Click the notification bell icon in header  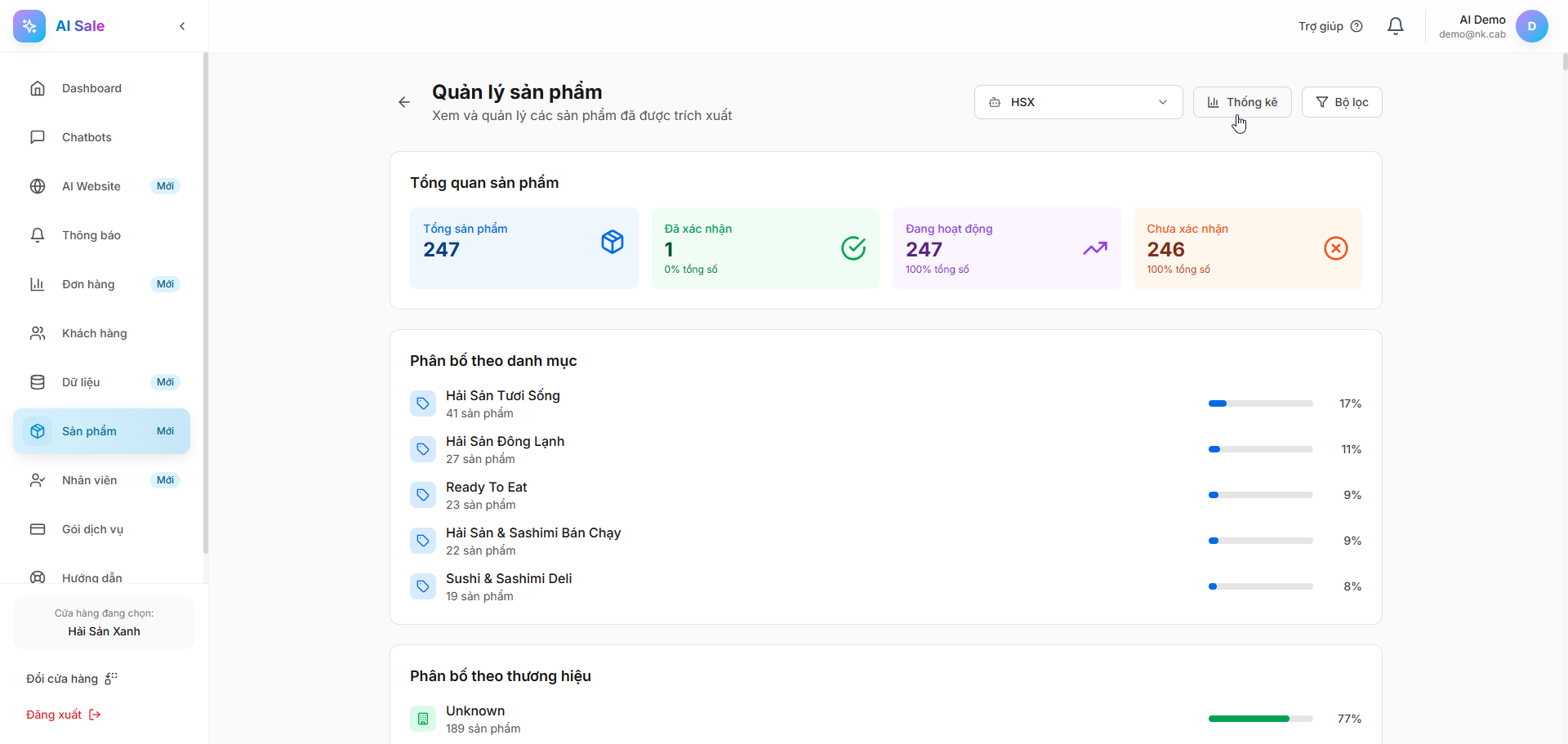[x=1396, y=26]
